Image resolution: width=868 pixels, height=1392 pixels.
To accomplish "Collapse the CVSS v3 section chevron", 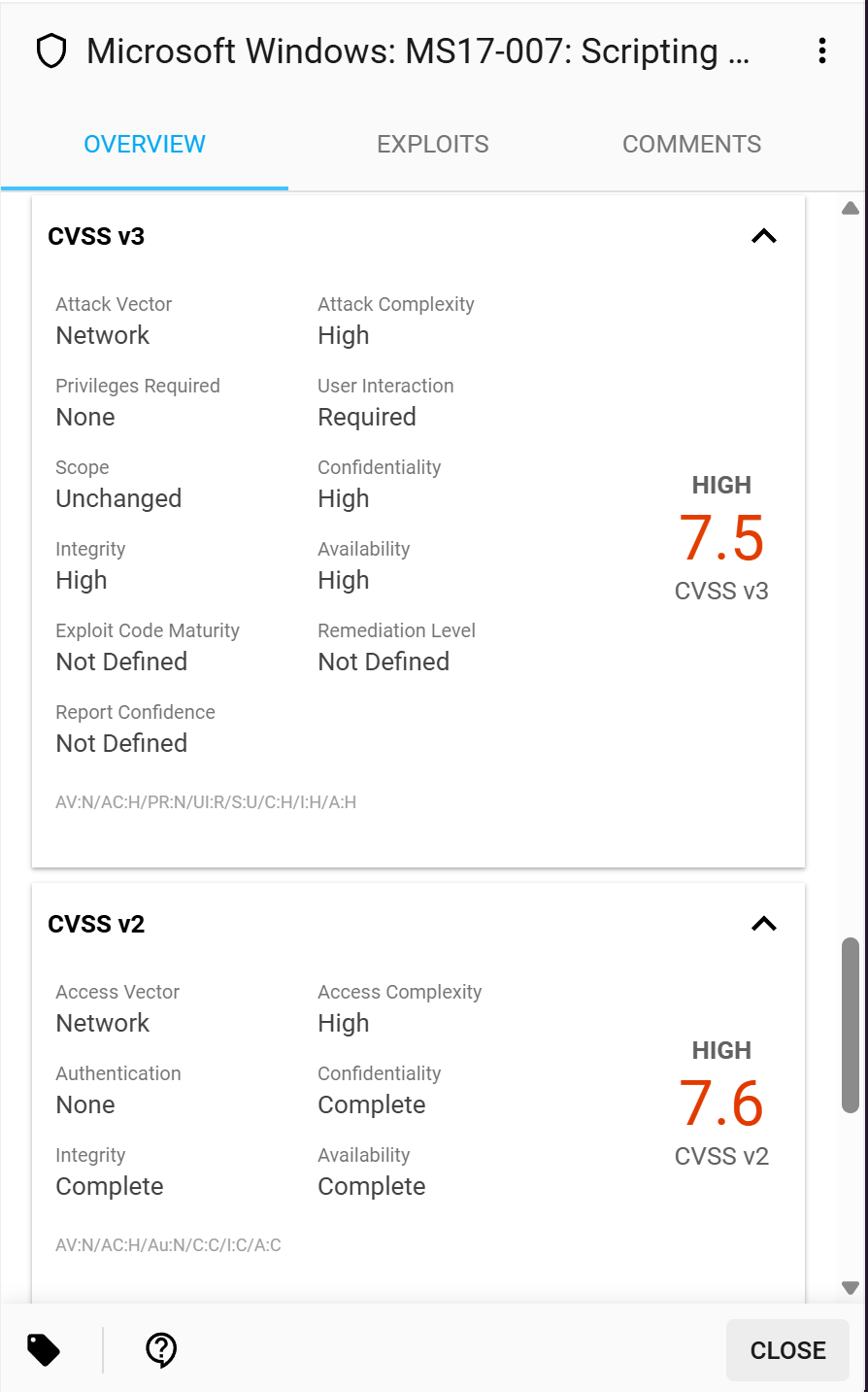I will click(764, 236).
